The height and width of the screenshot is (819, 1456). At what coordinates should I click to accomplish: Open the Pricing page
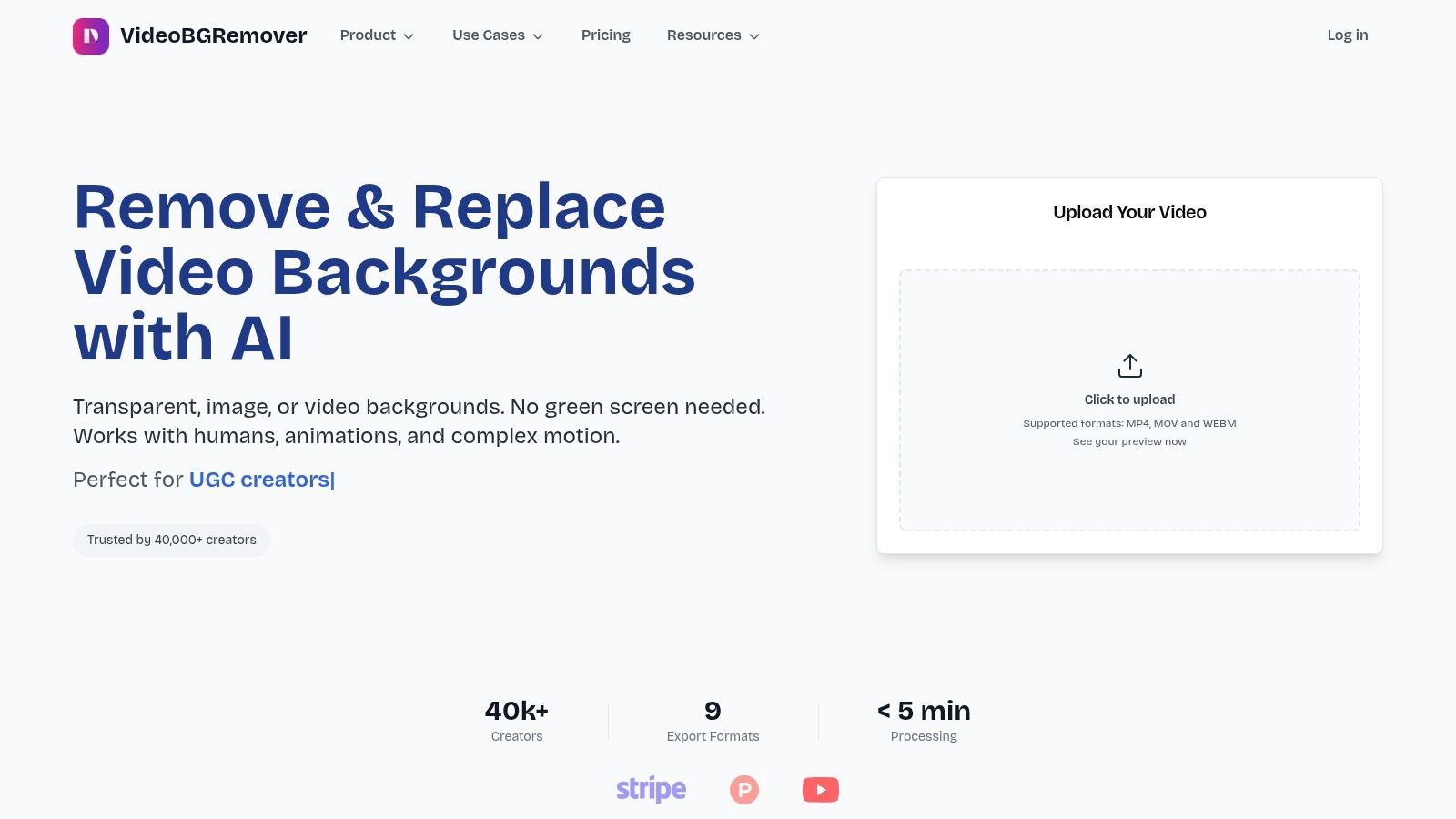point(605,35)
